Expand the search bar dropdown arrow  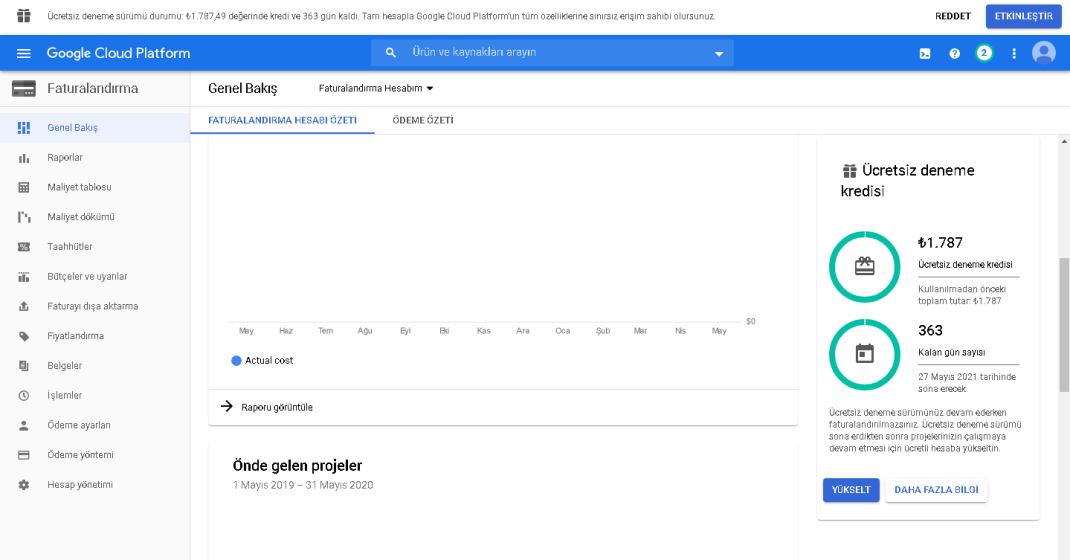pos(719,54)
